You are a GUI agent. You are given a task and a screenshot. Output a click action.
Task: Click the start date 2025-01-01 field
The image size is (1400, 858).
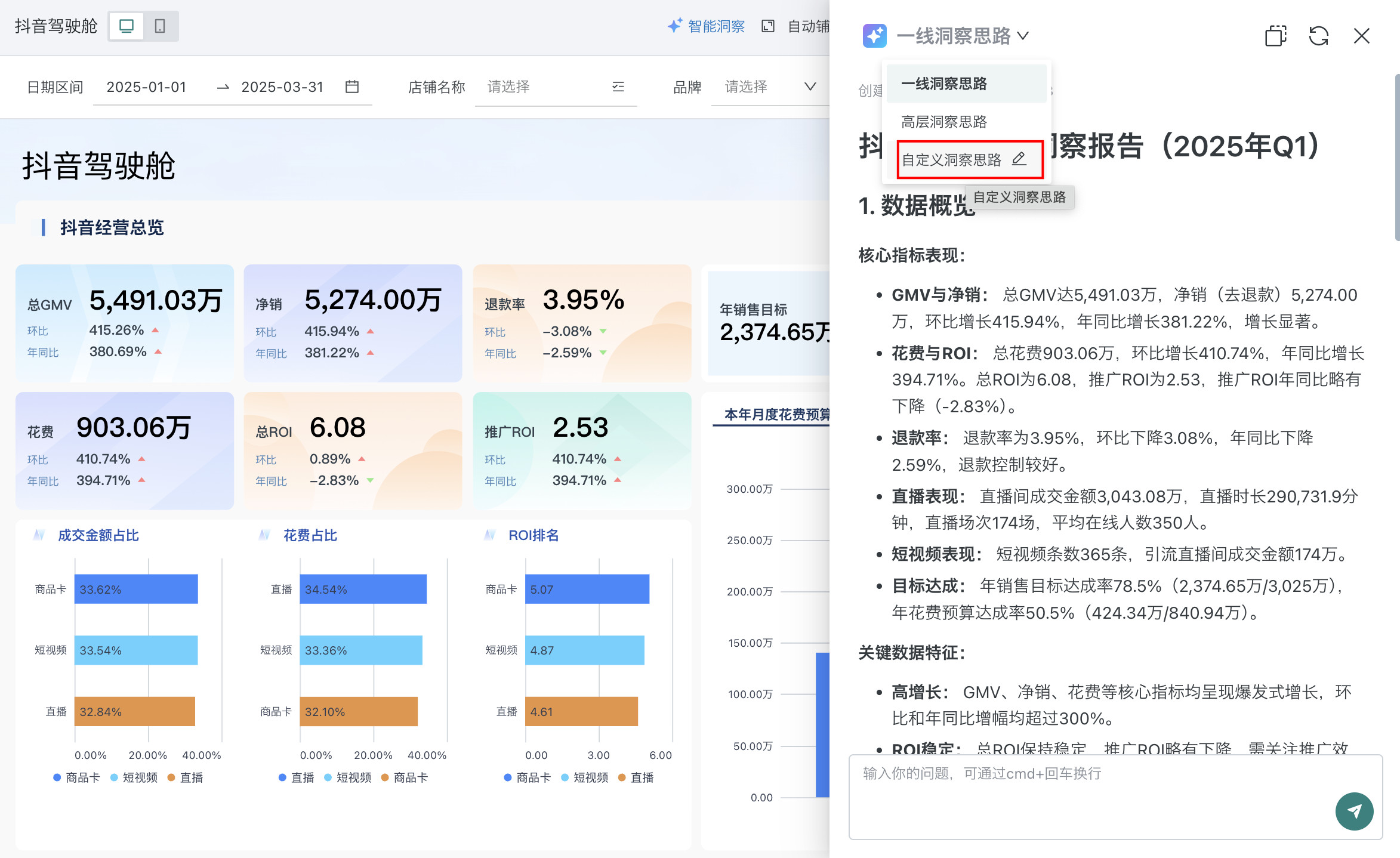(x=147, y=87)
